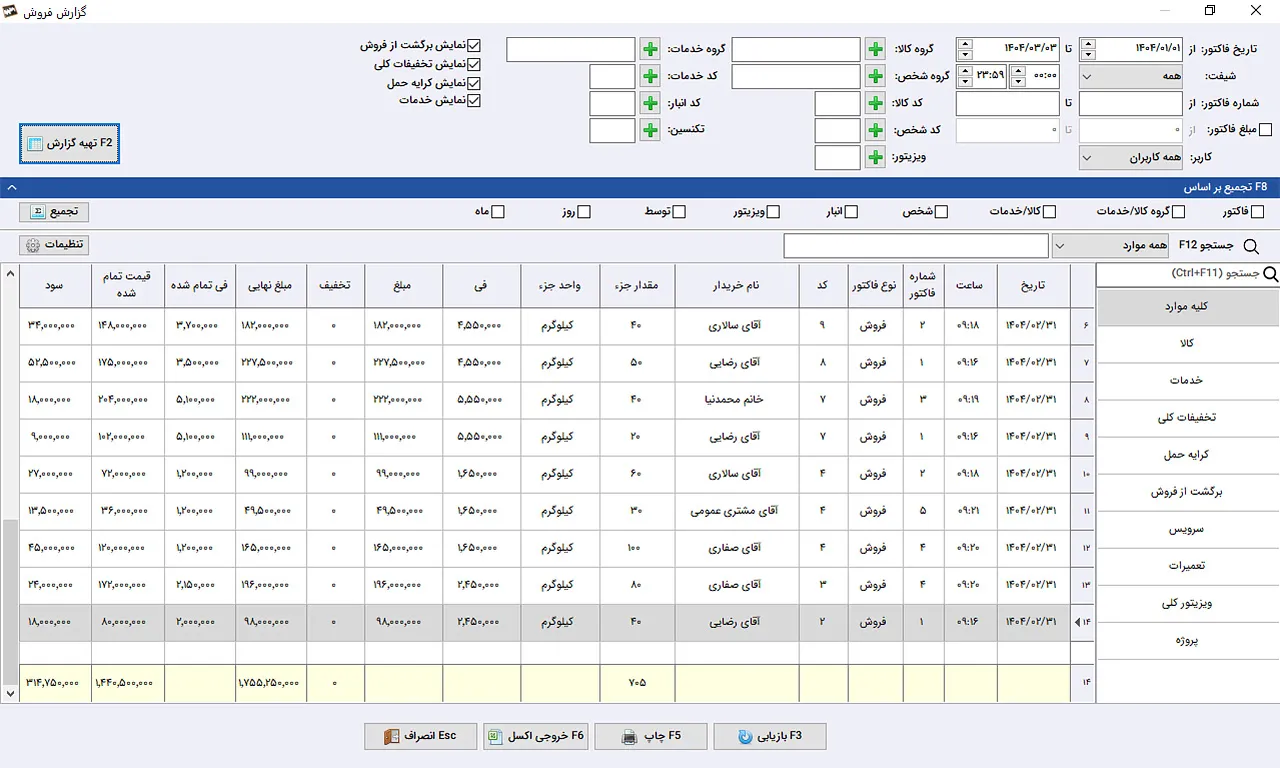Check the شخص aggregation checkbox
The image size is (1280, 768).
[941, 212]
